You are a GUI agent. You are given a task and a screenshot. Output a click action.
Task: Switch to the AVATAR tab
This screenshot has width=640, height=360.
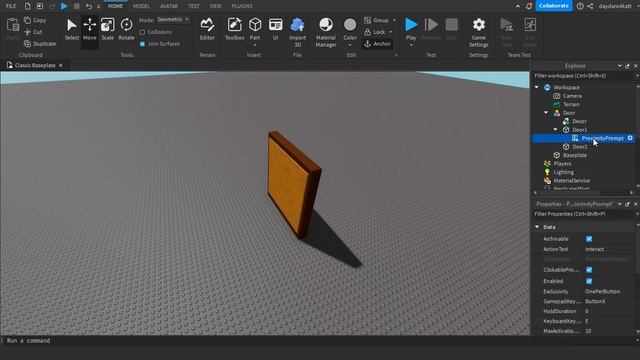pyautogui.click(x=169, y=6)
